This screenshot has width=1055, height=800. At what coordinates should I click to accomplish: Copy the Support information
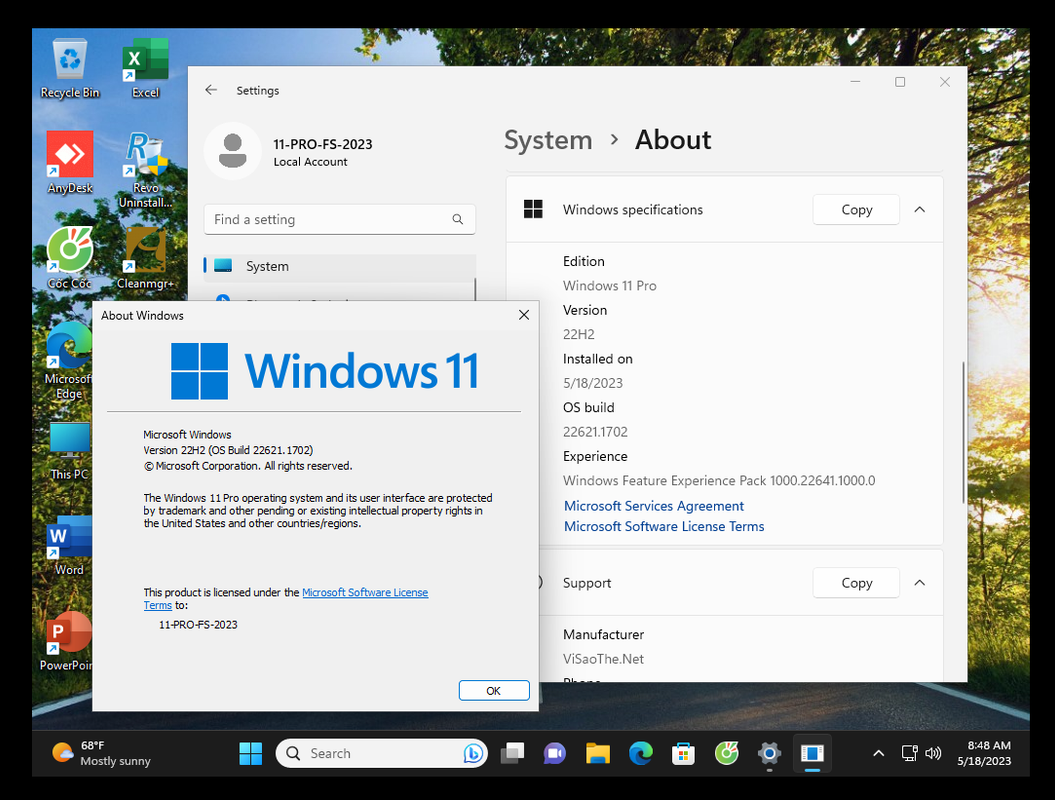point(857,583)
